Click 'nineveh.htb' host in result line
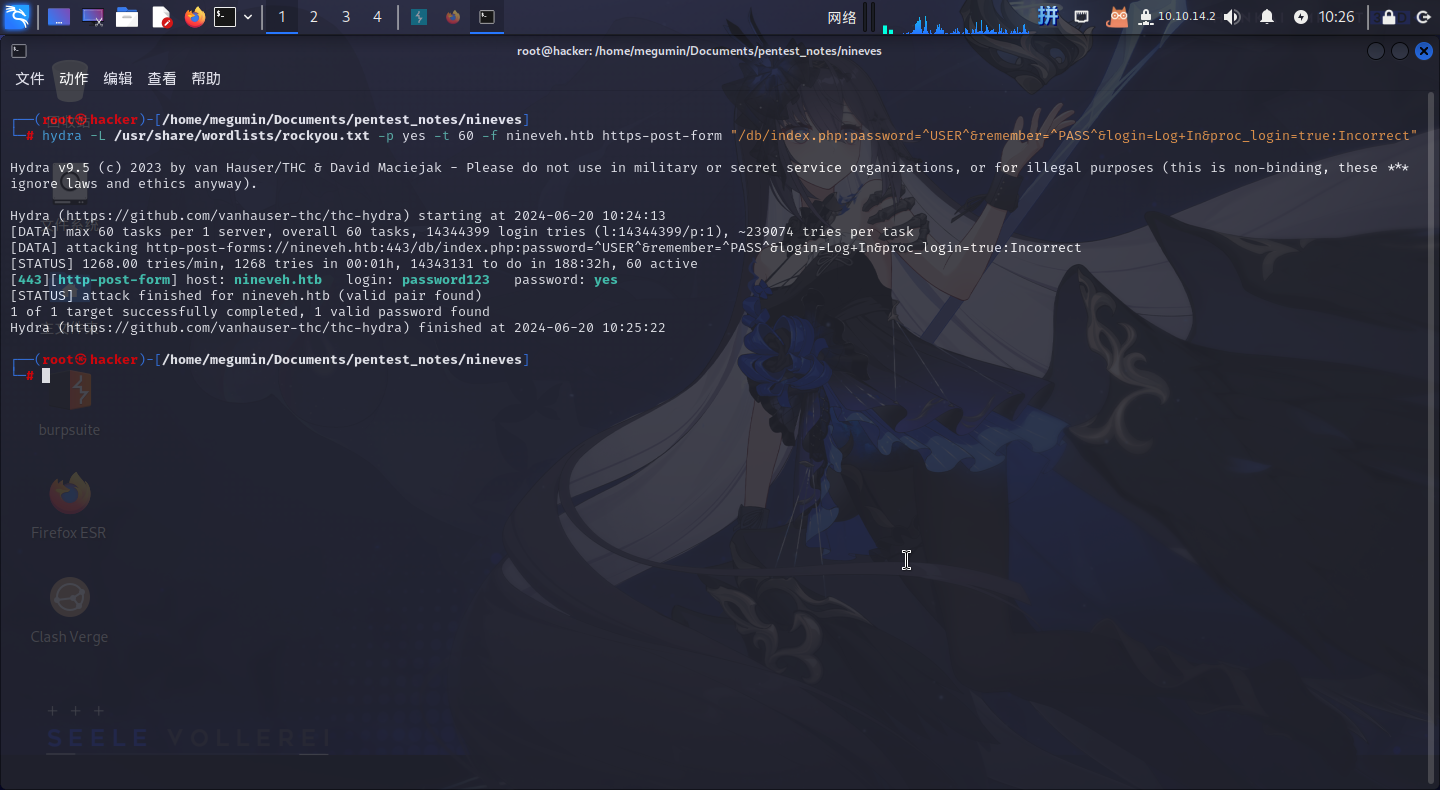 coord(278,280)
